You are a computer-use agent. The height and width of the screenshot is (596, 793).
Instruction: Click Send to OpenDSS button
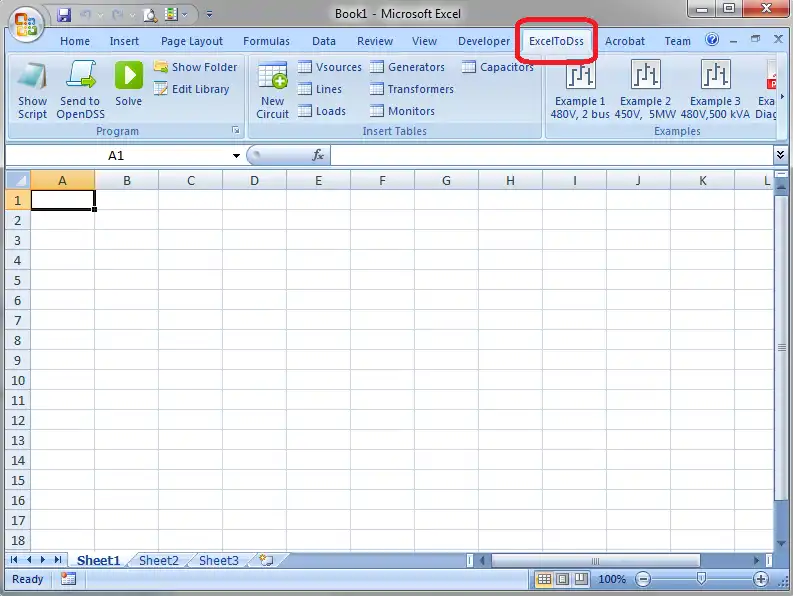pos(80,91)
